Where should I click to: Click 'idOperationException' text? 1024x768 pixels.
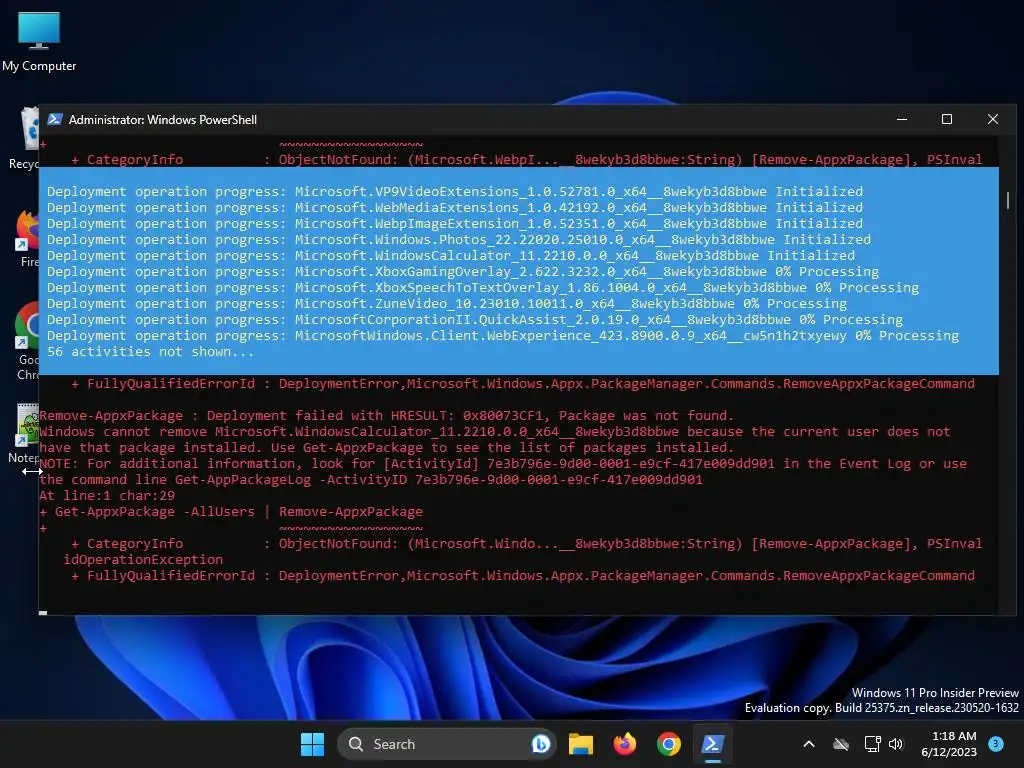(143, 559)
